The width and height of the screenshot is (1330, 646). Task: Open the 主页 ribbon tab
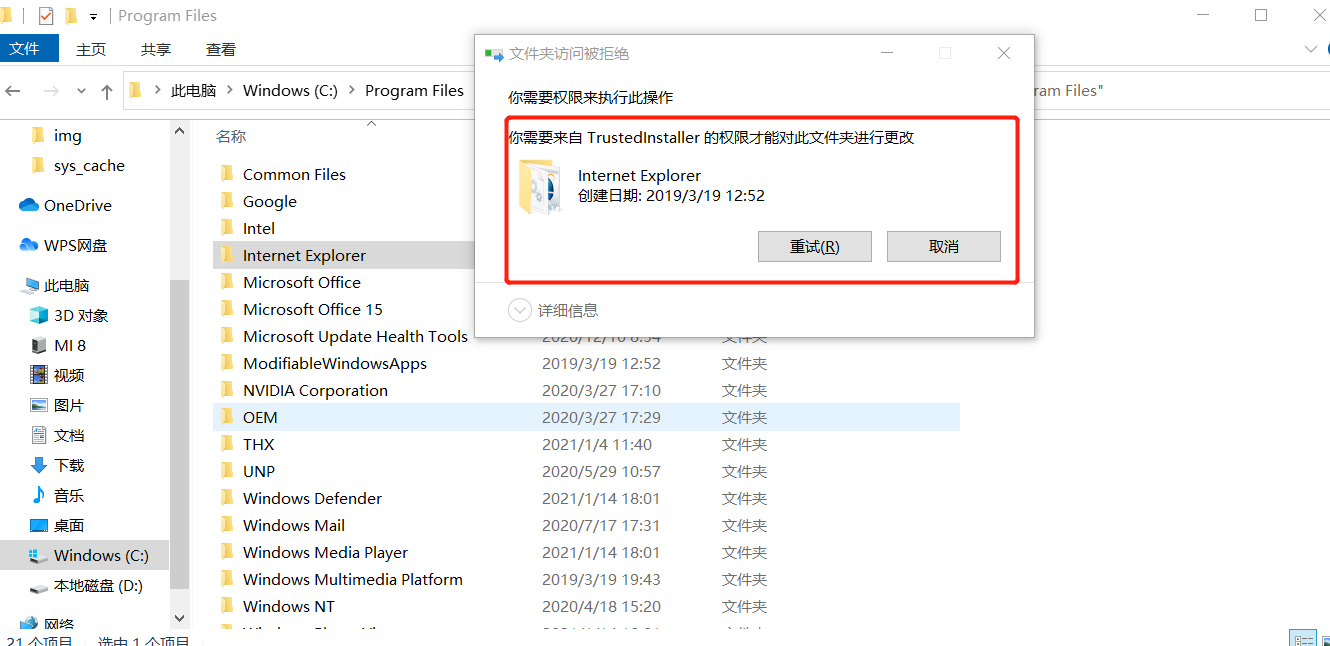coord(91,49)
